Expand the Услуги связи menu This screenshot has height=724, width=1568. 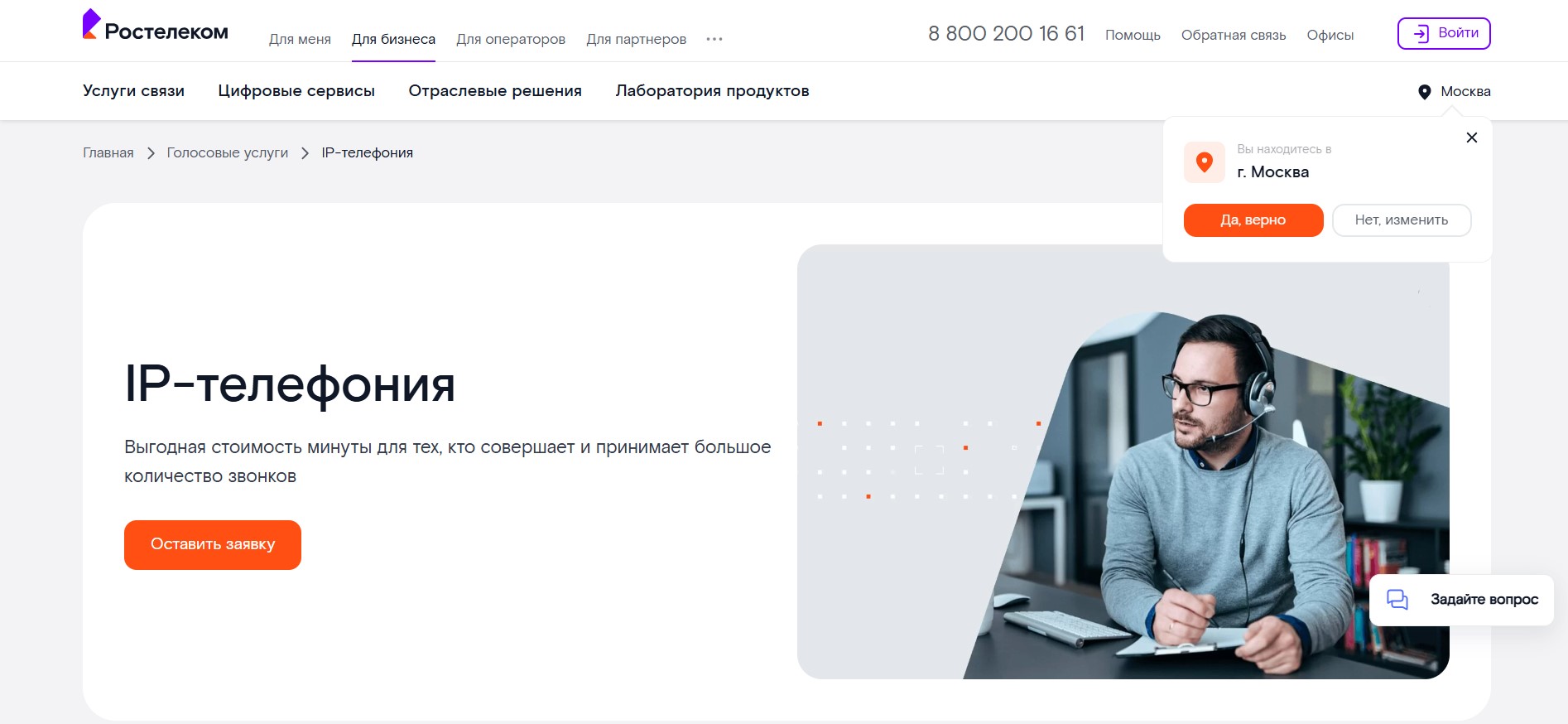click(x=133, y=91)
